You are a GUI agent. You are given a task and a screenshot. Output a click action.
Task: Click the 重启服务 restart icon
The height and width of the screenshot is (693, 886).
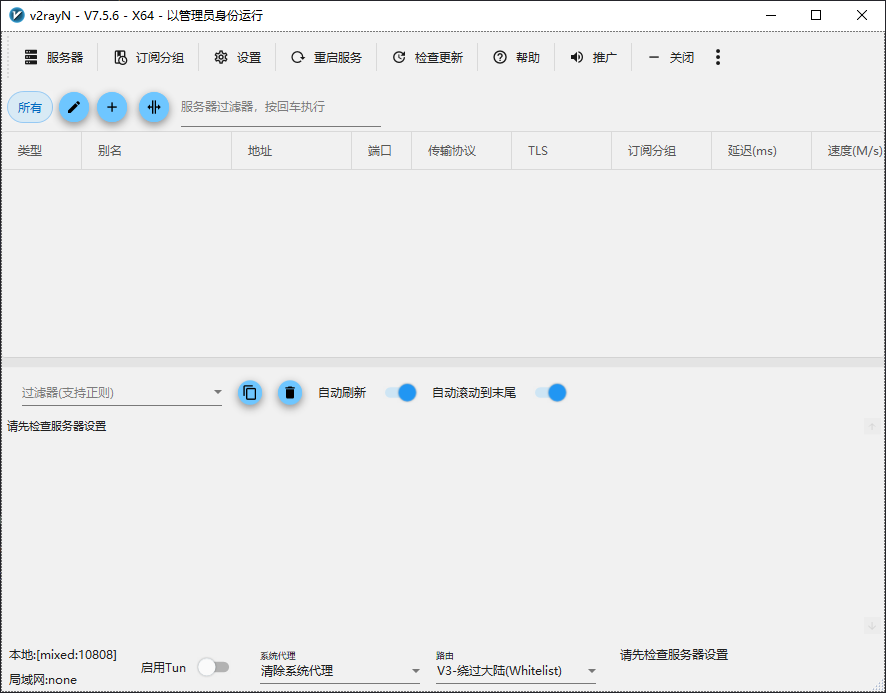[298, 58]
